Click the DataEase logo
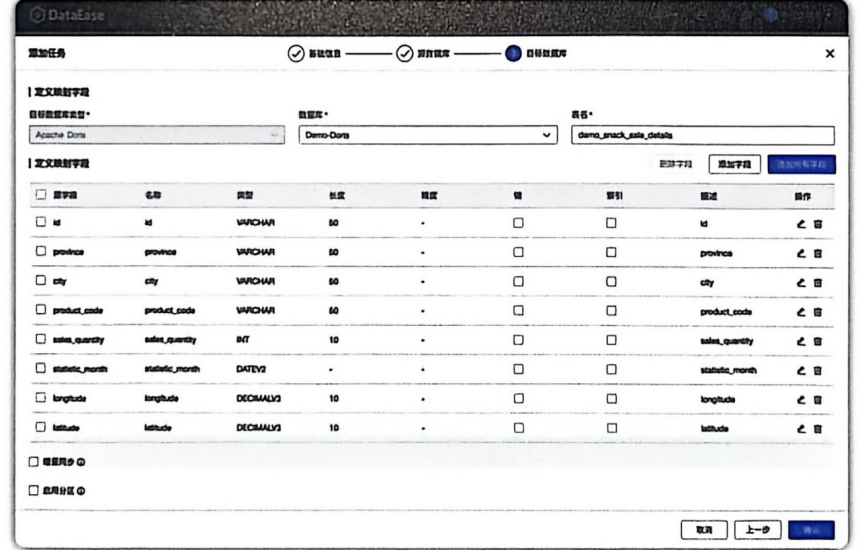The image size is (860, 550). pyautogui.click(x=67, y=15)
